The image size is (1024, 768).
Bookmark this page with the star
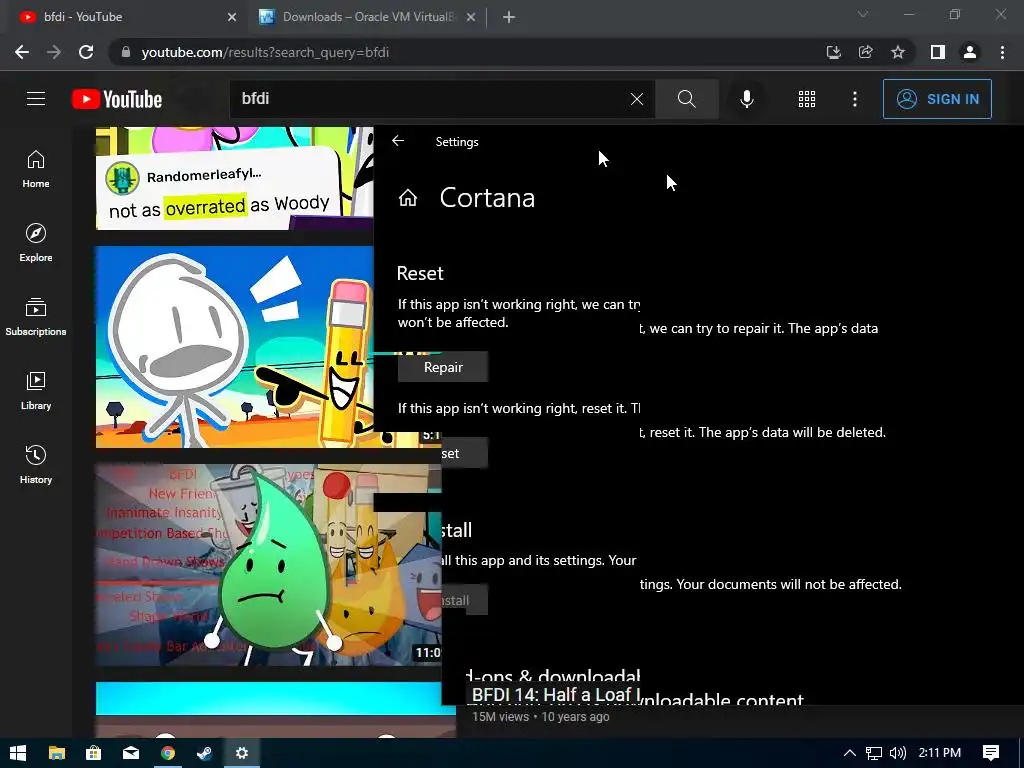898,52
